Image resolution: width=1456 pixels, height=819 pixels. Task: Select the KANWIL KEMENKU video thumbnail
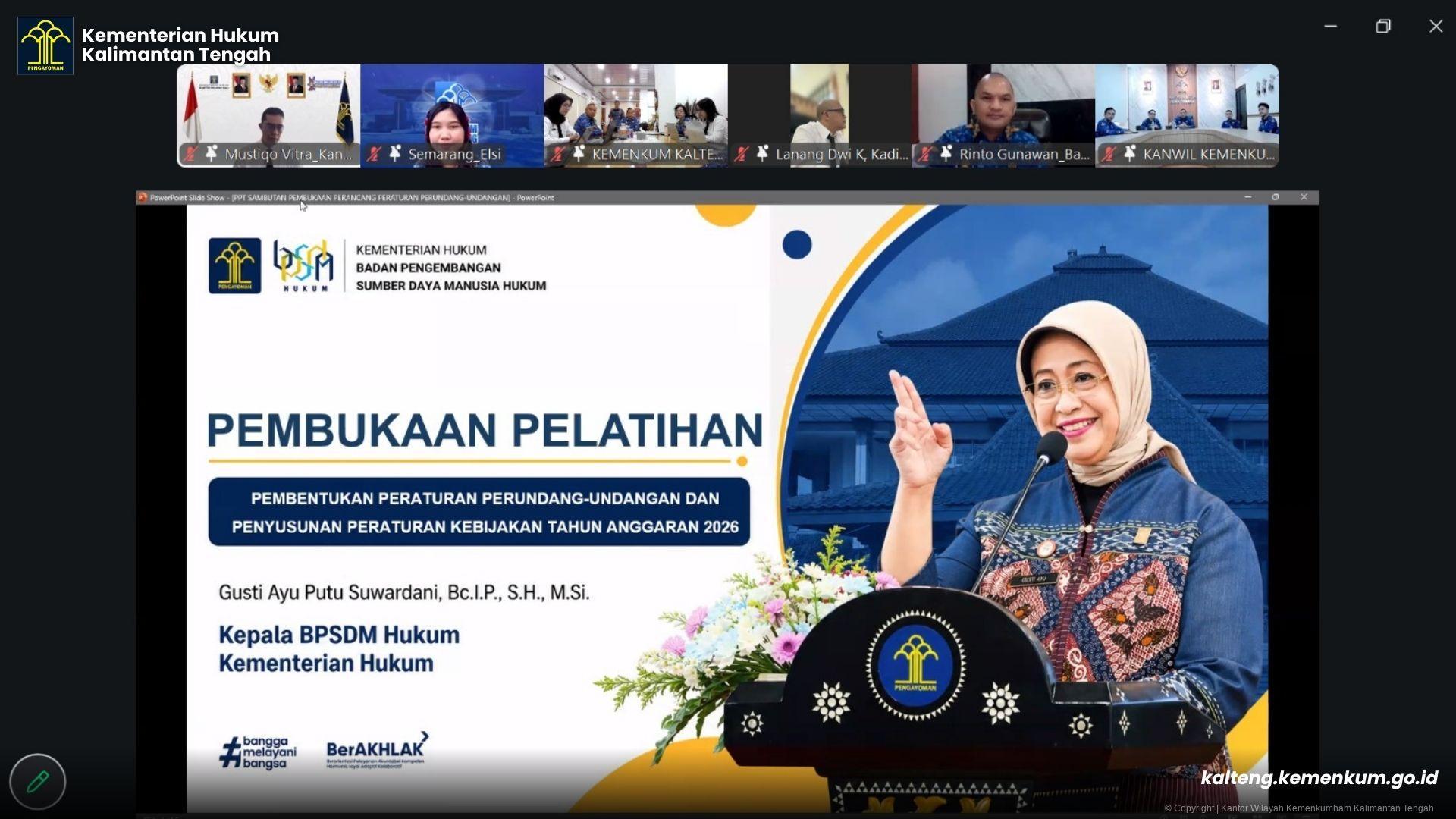(x=1187, y=115)
